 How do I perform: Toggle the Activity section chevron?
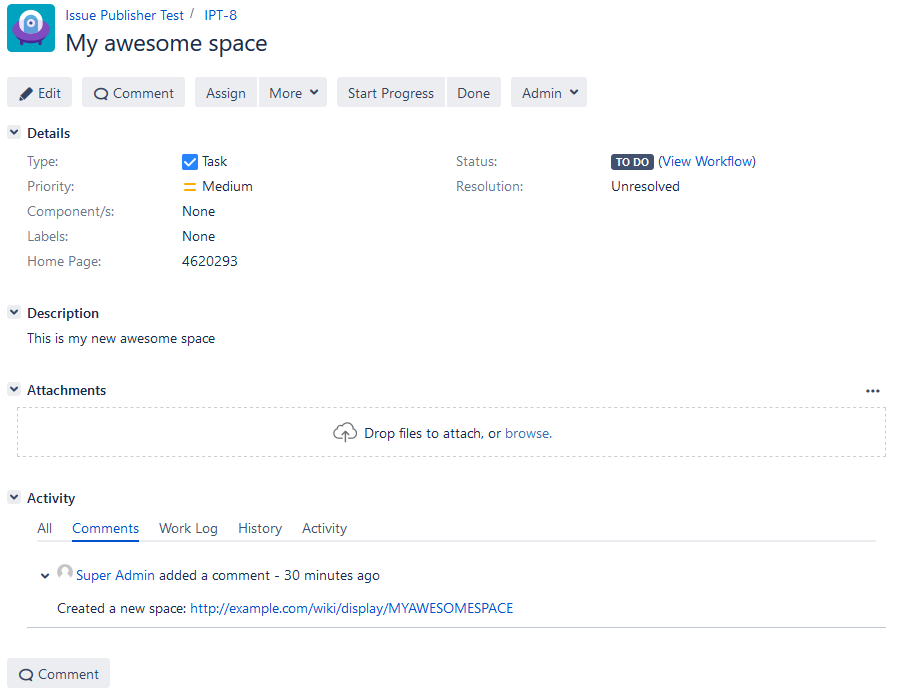14,498
